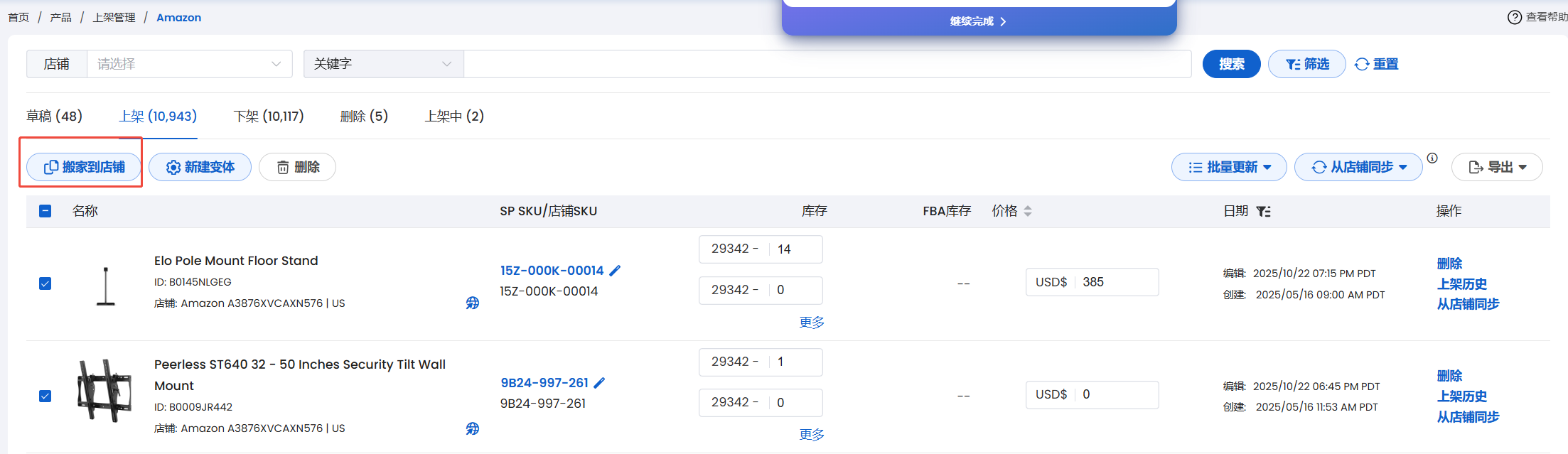Click 搬家到店铺 button
Image resolution: width=1568 pixels, height=454 pixels.
(x=84, y=167)
